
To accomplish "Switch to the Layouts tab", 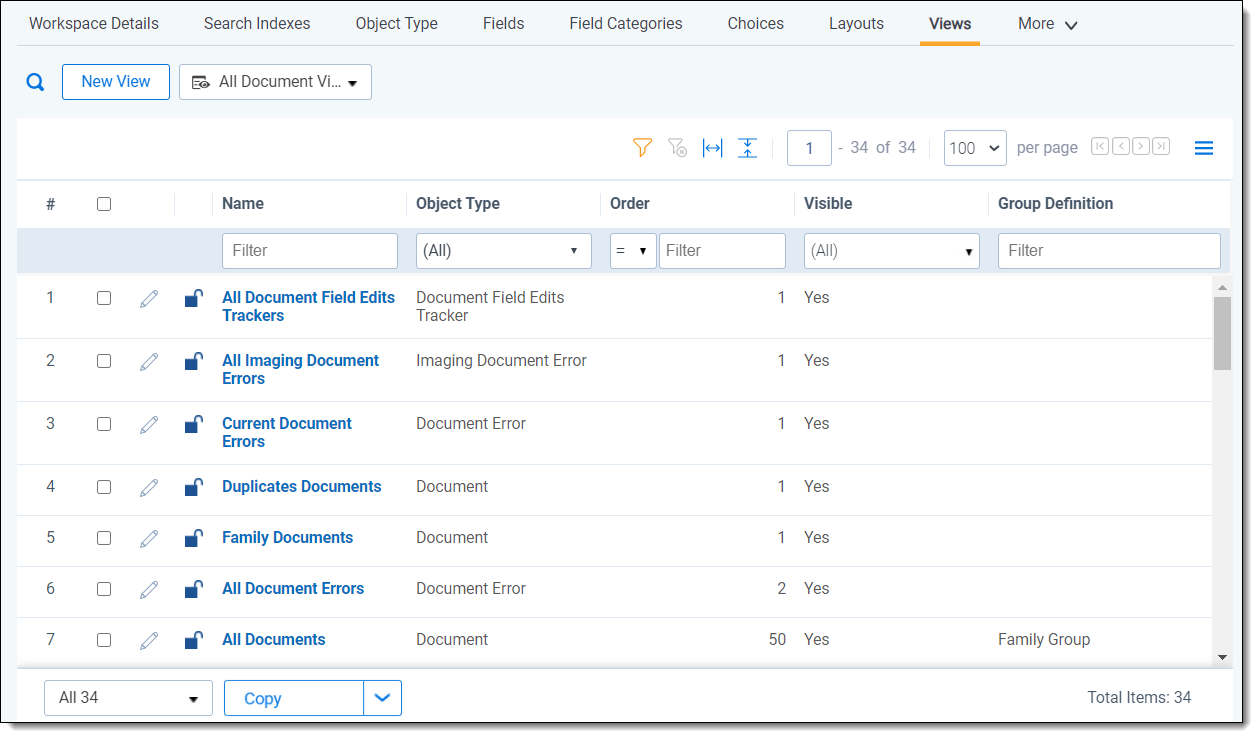I will (x=856, y=23).
